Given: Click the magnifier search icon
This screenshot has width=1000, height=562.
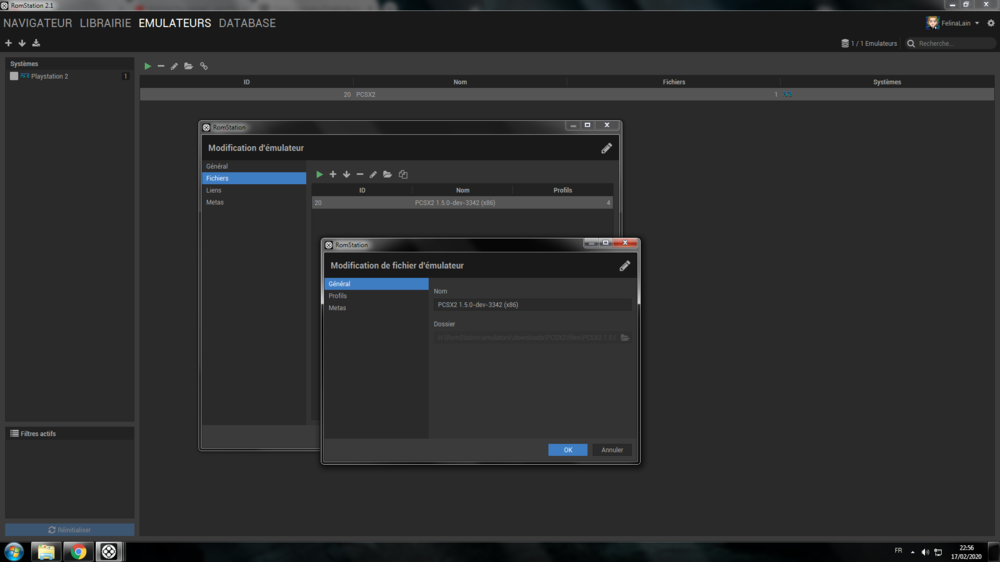Looking at the screenshot, I should (911, 43).
